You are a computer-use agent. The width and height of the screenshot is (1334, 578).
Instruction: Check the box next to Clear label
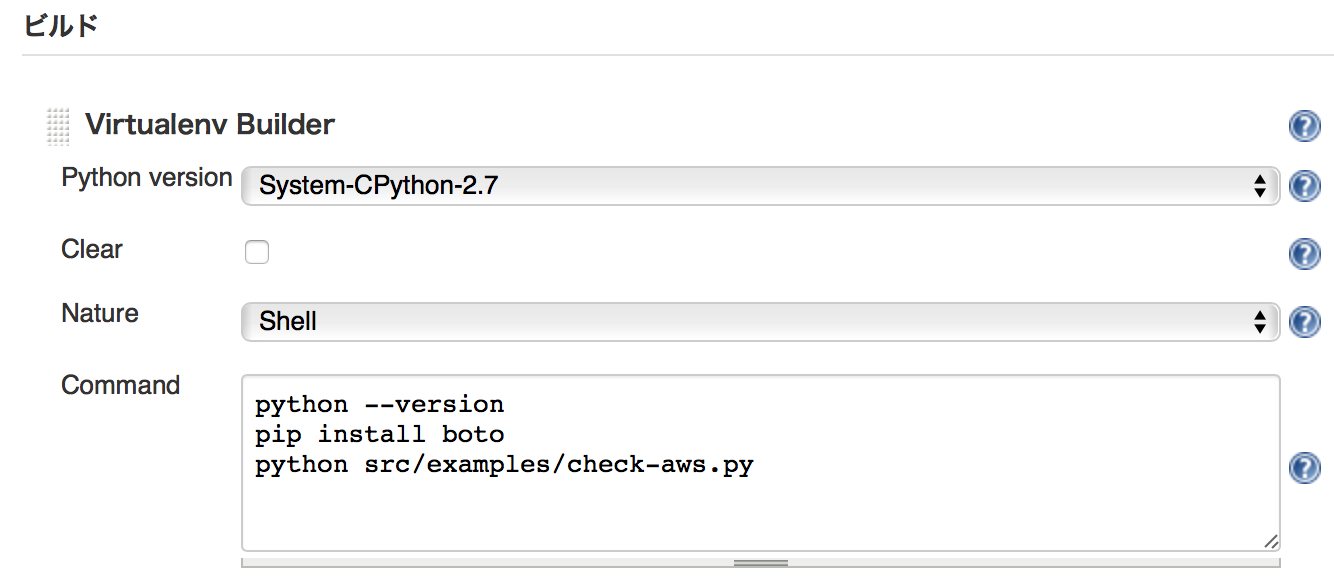pyautogui.click(x=257, y=252)
